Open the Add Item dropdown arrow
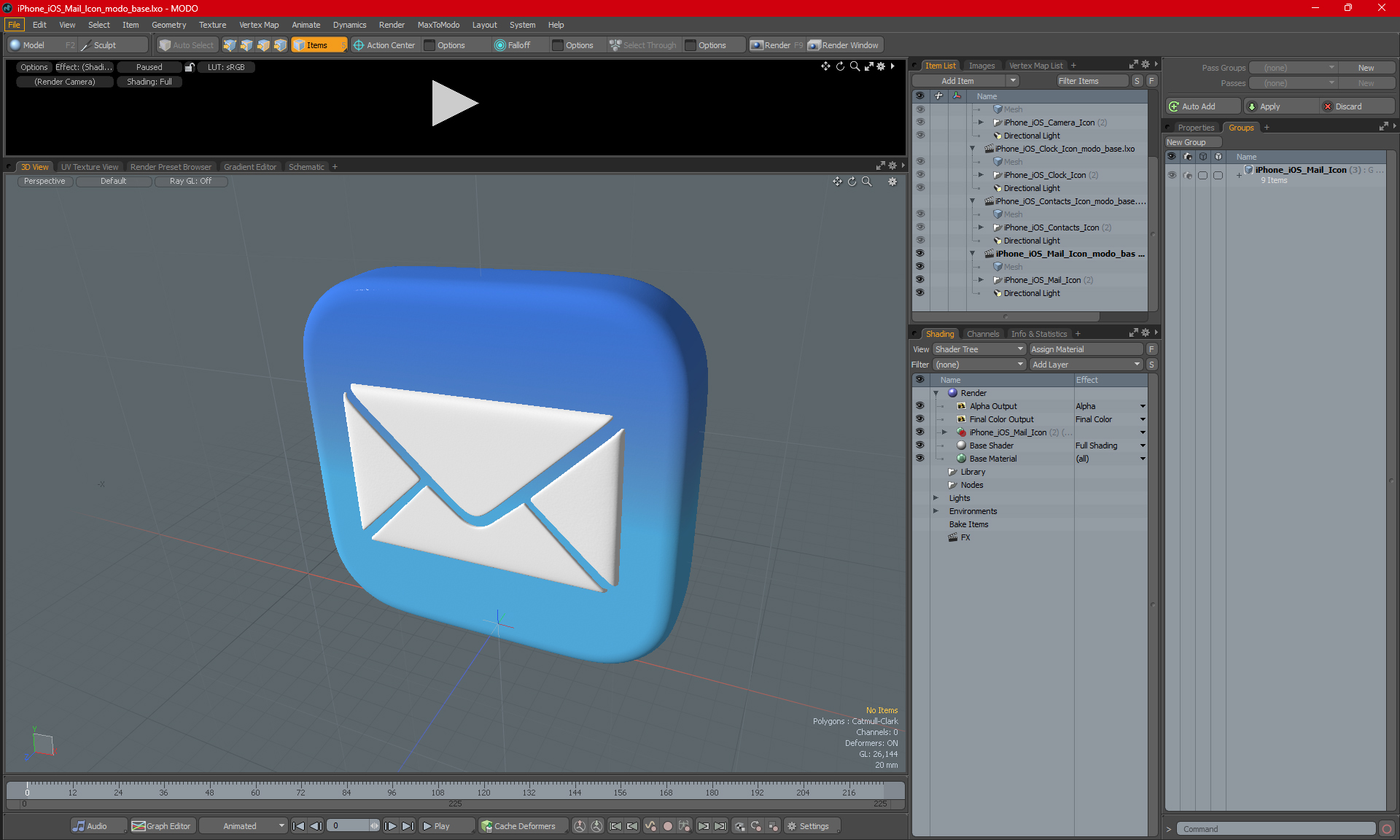This screenshot has height=840, width=1400. tap(1013, 81)
